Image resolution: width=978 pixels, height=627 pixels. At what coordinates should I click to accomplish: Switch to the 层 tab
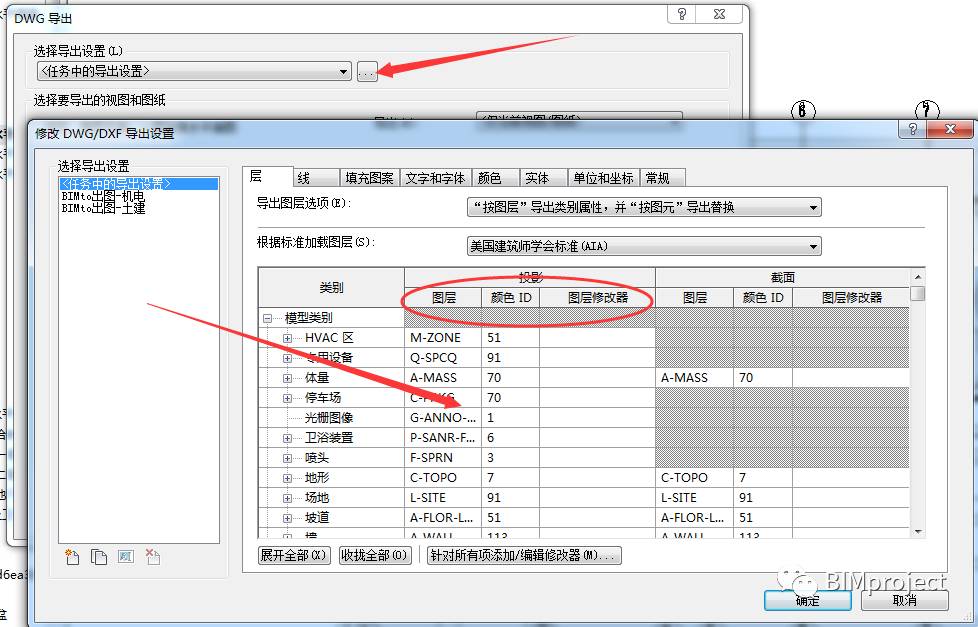(x=267, y=177)
